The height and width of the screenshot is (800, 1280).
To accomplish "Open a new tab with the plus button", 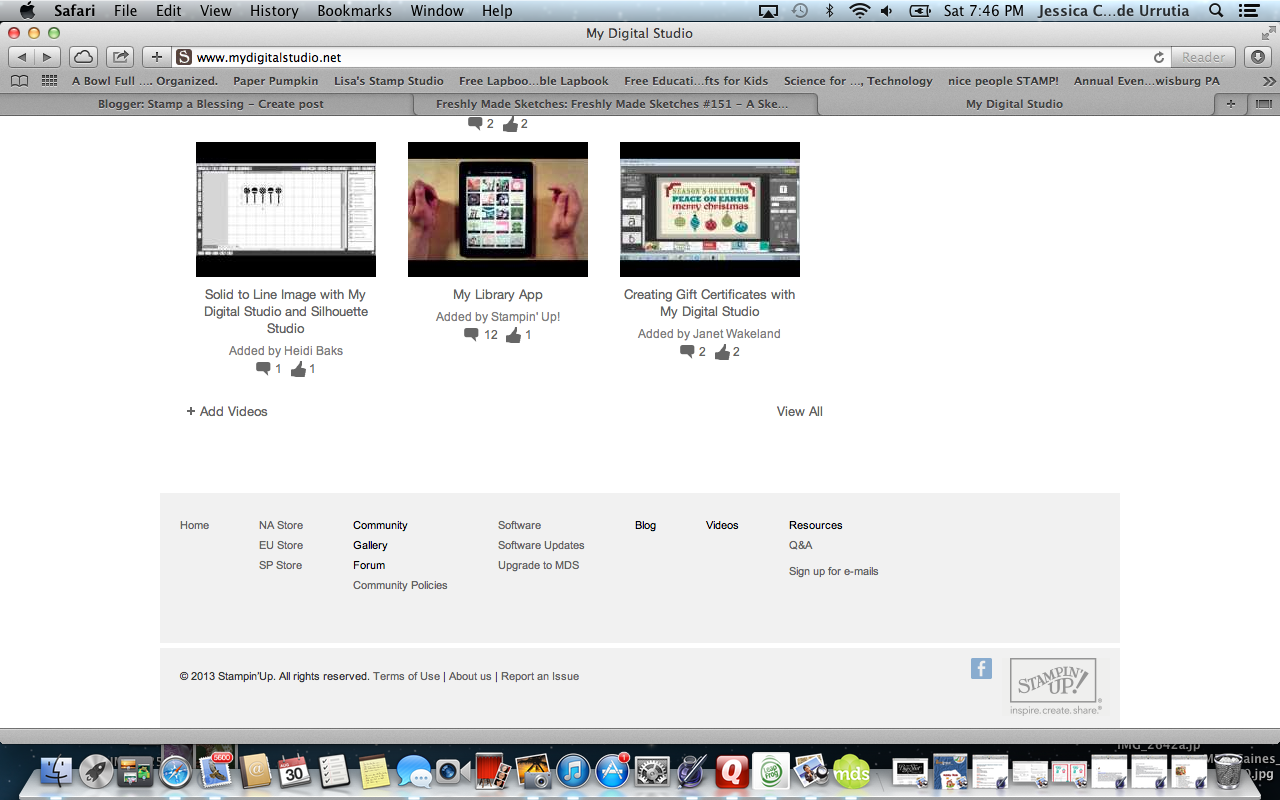I will click(x=1230, y=104).
